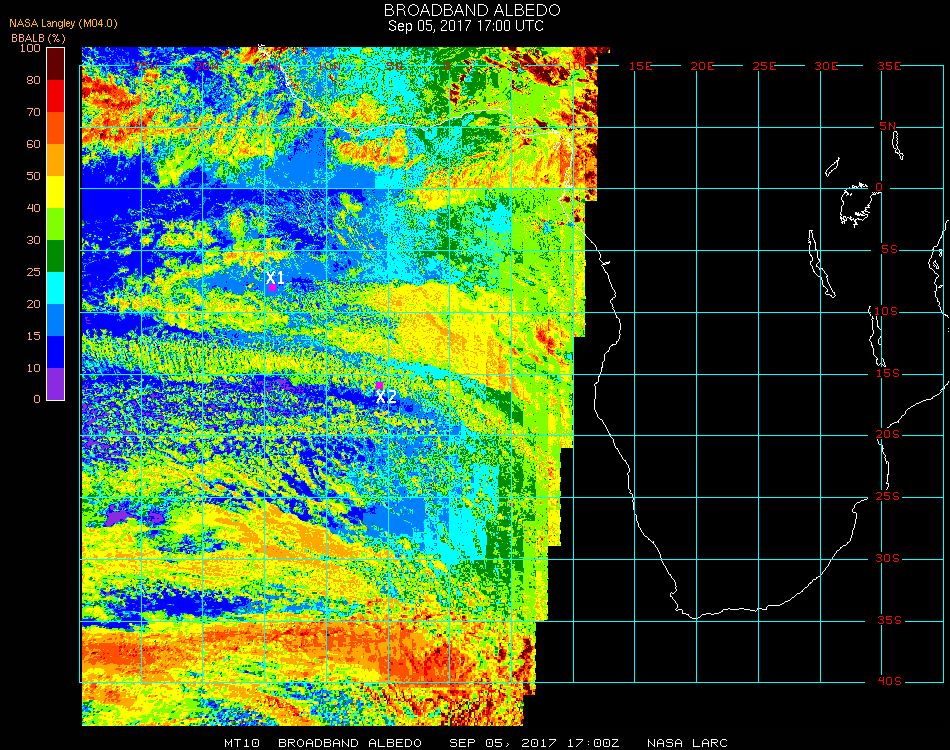950x750 pixels.
Task: Click the 'Sep 05, 2017 17:00 UTC' subtitle
Action: tap(466, 26)
